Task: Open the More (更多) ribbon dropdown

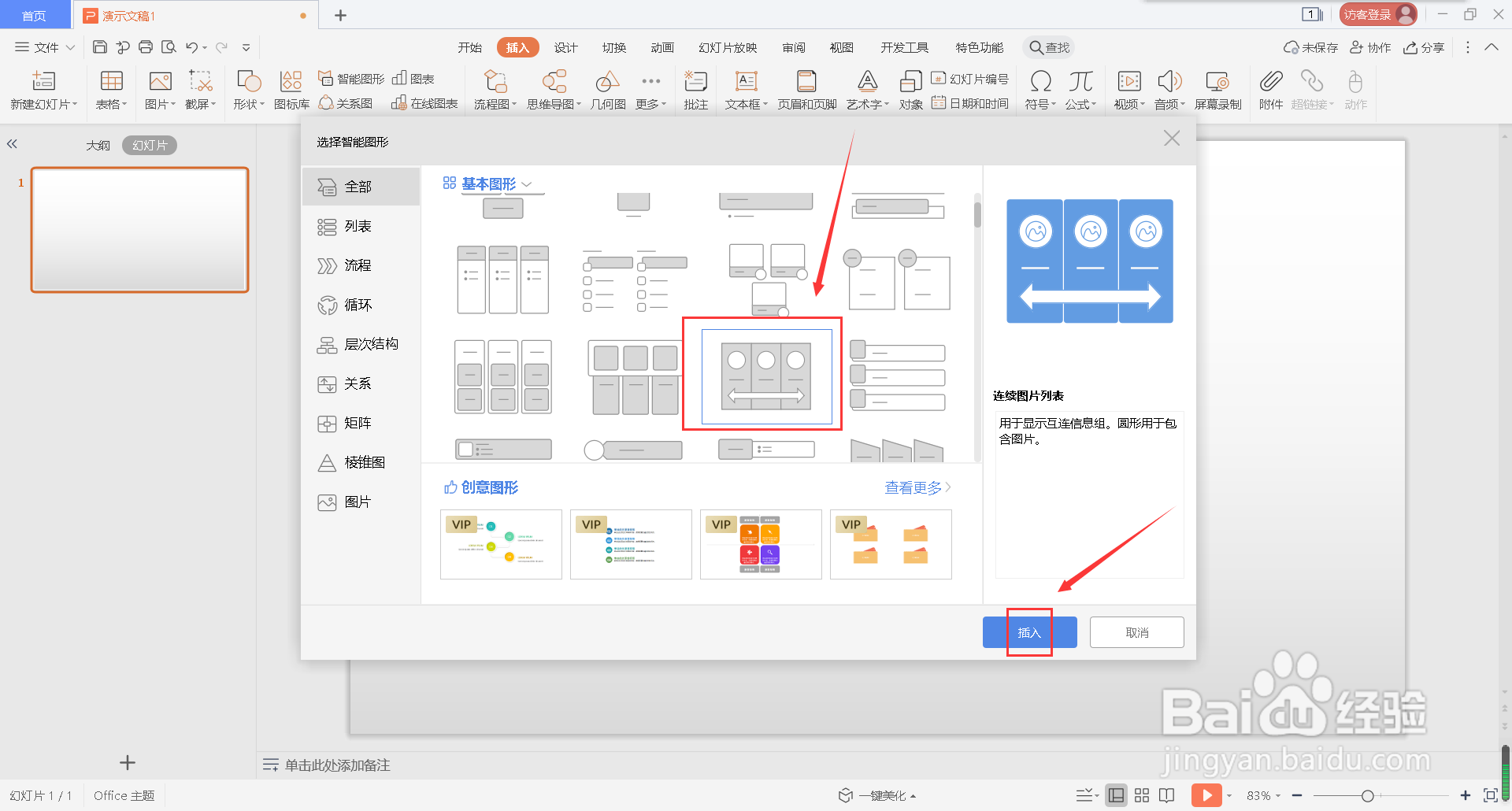Action: click(651, 89)
